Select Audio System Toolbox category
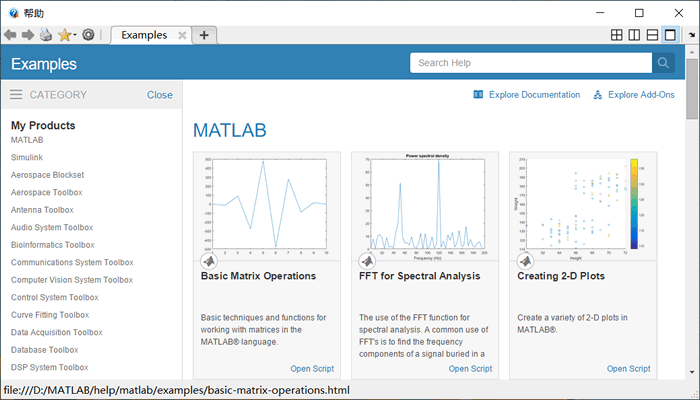This screenshot has height=400, width=700. pos(52,227)
